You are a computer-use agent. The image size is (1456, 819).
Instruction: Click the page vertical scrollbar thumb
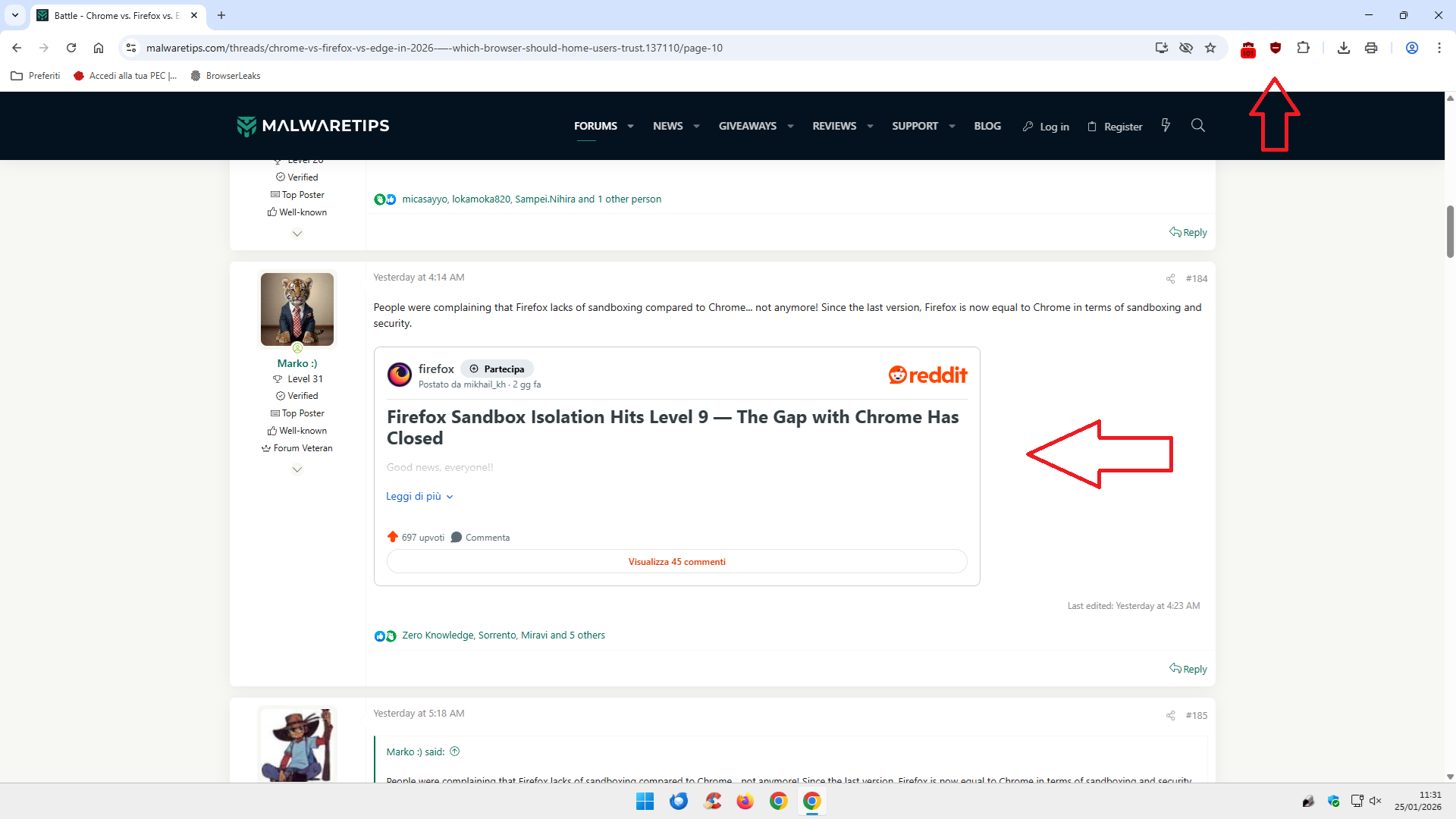1450,231
